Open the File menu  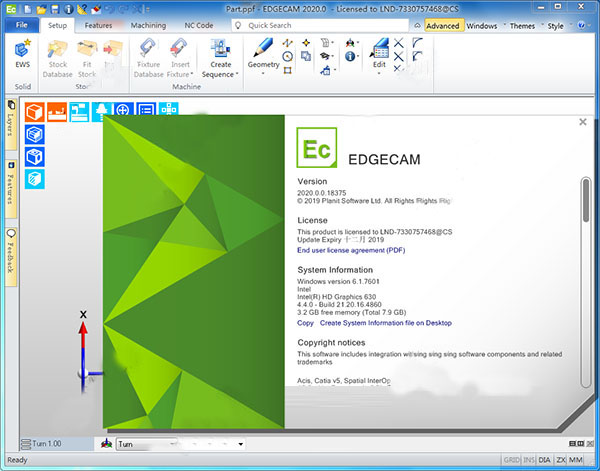(x=21, y=24)
